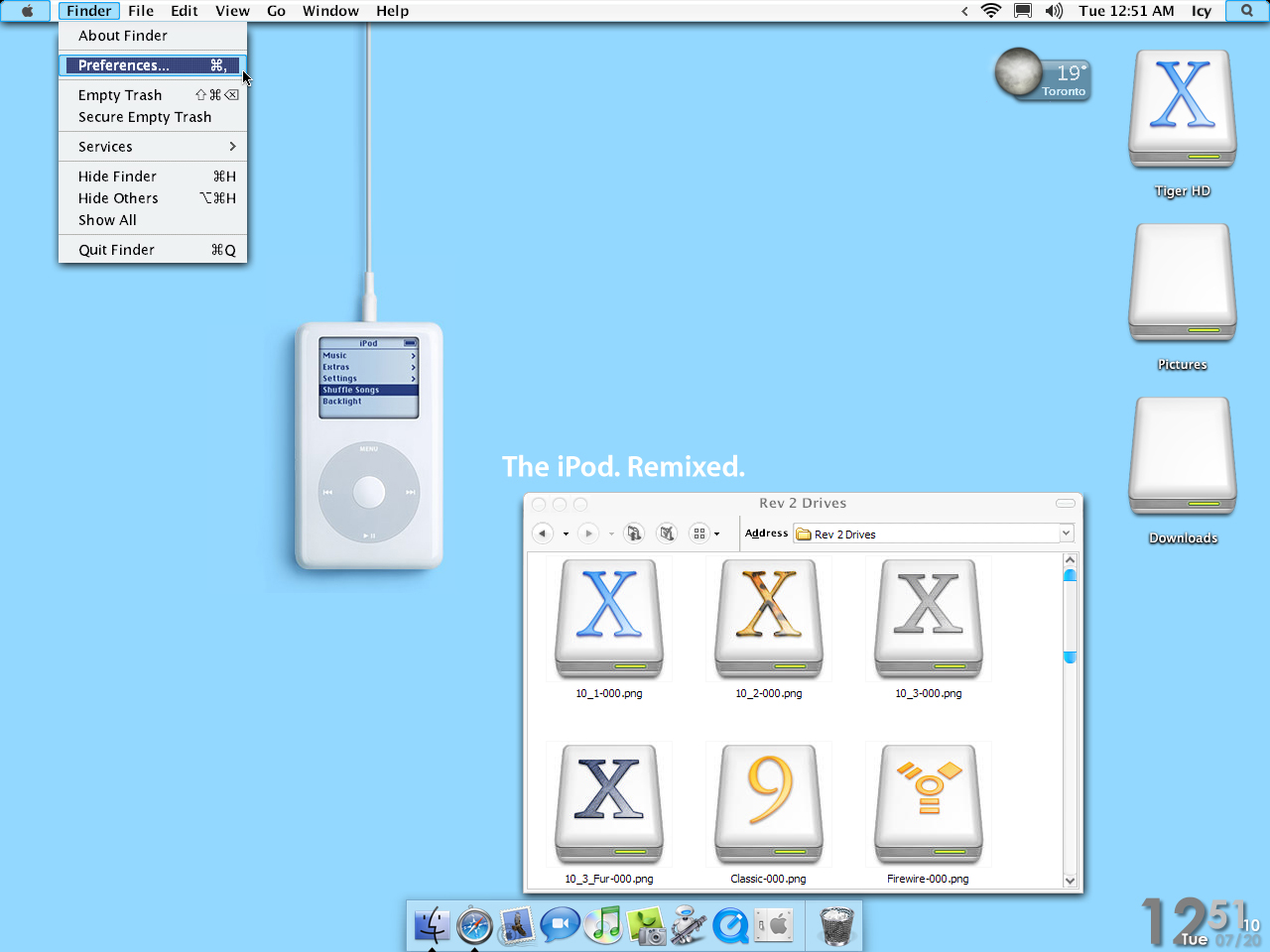The height and width of the screenshot is (952, 1270).
Task: Click the blue vertical scrollbar thumb
Action: pyautogui.click(x=1070, y=616)
